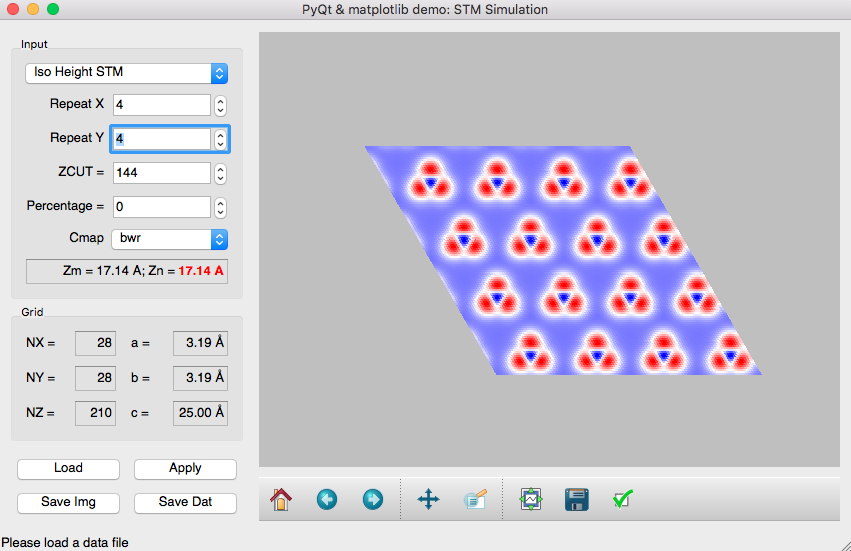Maximize the window with the green button
The width and height of the screenshot is (851, 551).
pyautogui.click(x=53, y=9)
